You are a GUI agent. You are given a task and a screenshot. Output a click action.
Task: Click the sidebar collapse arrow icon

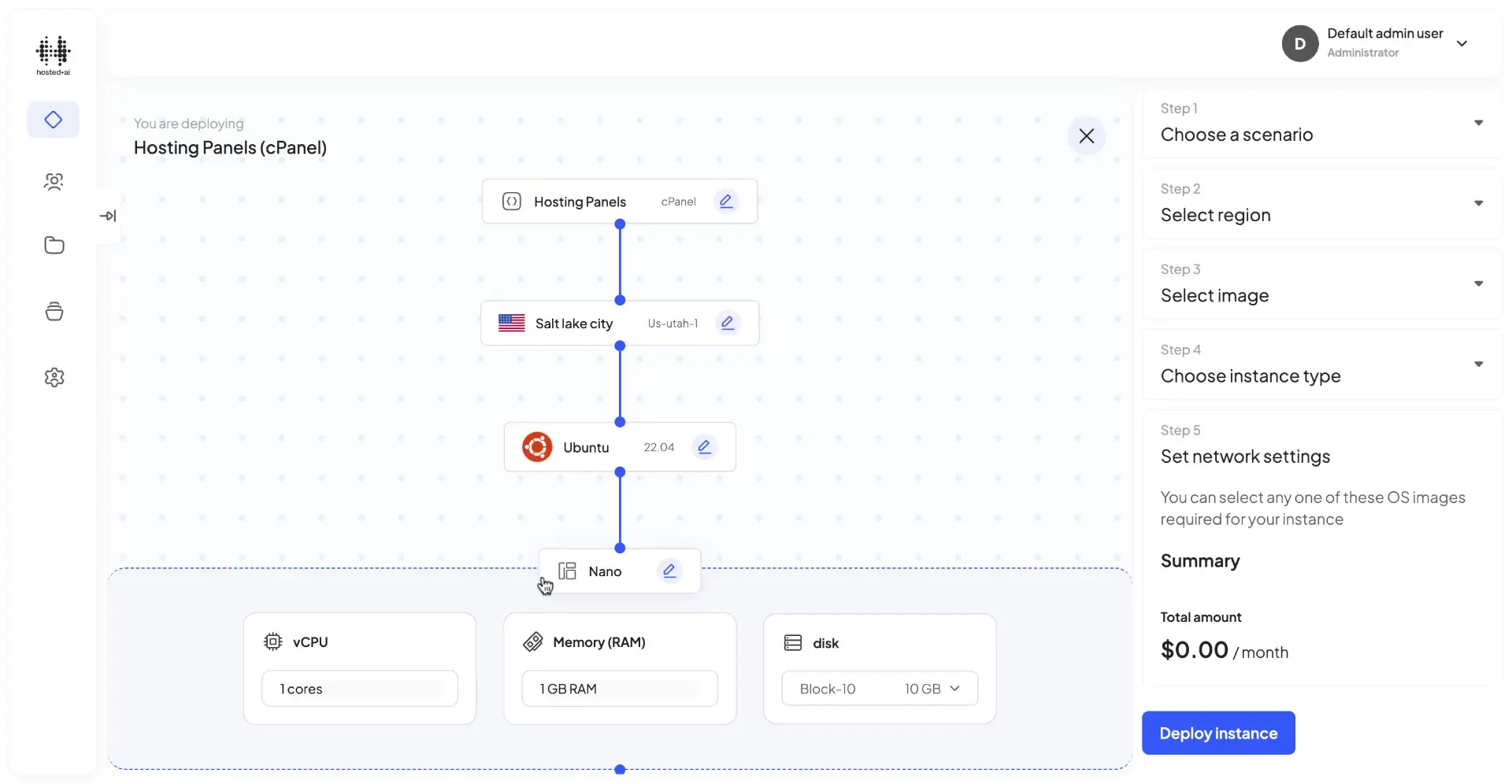109,215
